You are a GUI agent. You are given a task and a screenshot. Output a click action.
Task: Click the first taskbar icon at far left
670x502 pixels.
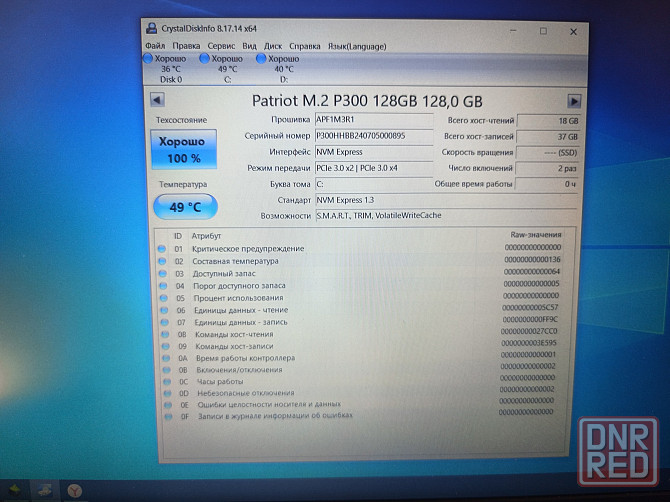15,490
